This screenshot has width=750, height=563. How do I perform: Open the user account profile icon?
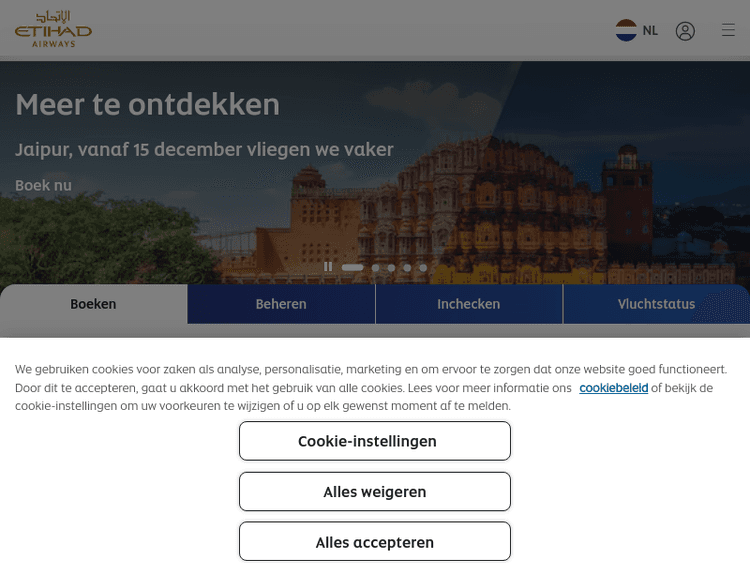[685, 31]
